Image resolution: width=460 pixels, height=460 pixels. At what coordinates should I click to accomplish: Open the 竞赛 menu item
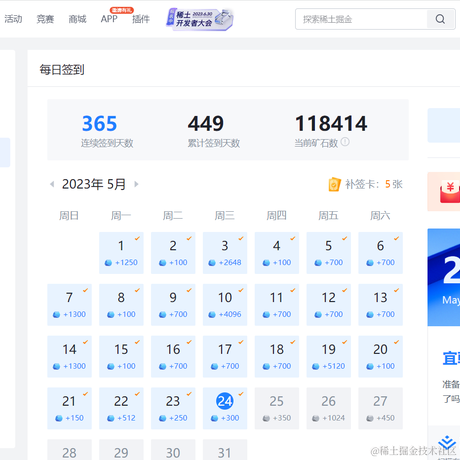[x=45, y=19]
